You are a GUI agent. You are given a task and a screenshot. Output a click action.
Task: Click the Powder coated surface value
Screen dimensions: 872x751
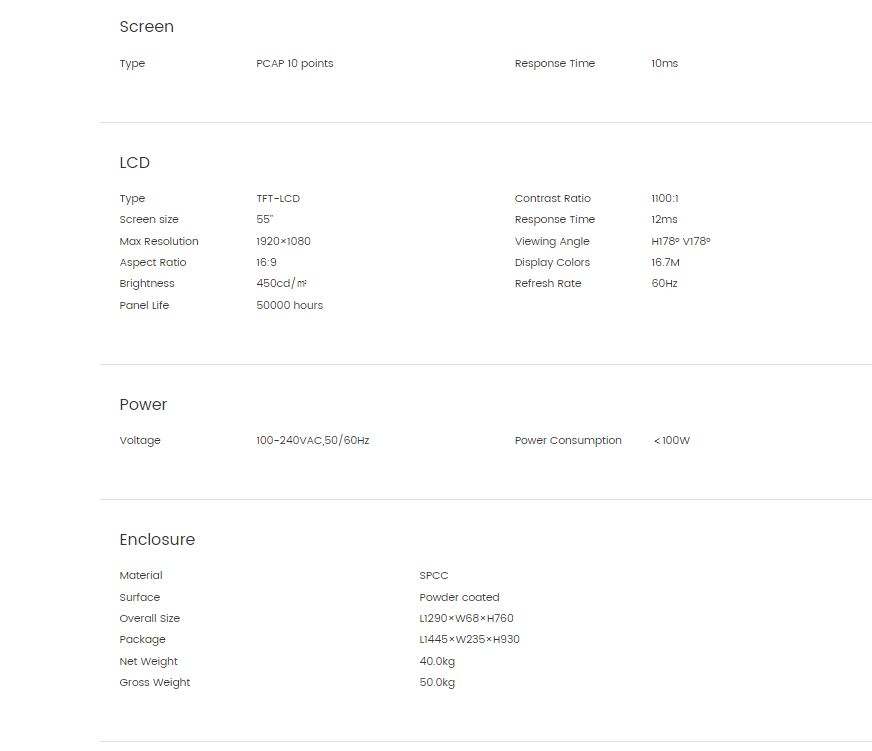(459, 597)
